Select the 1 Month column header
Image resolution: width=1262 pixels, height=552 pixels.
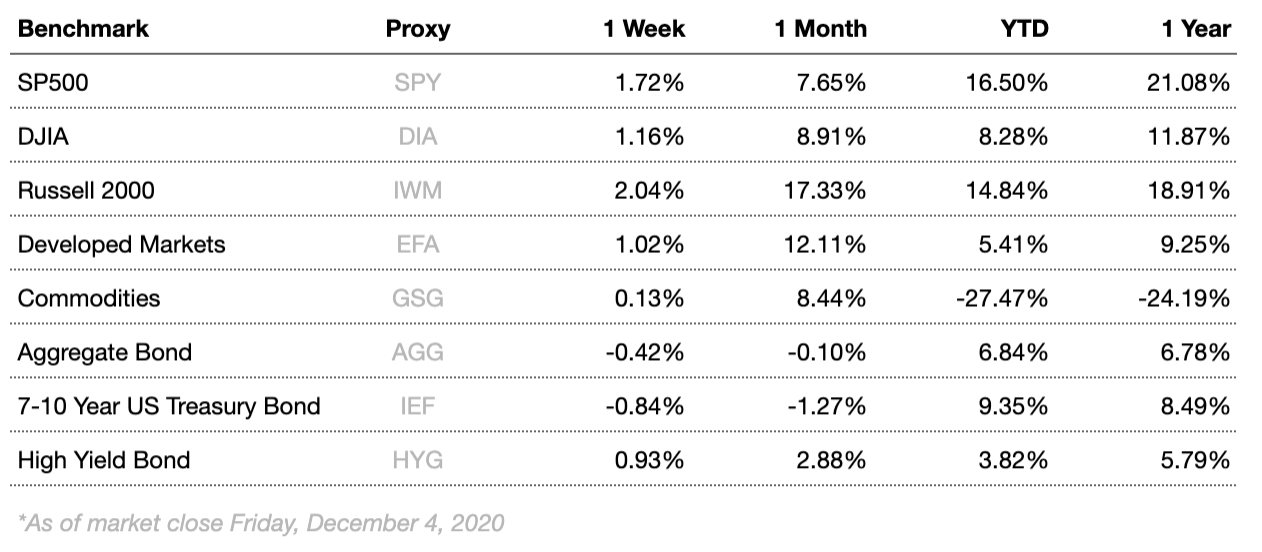tap(820, 29)
